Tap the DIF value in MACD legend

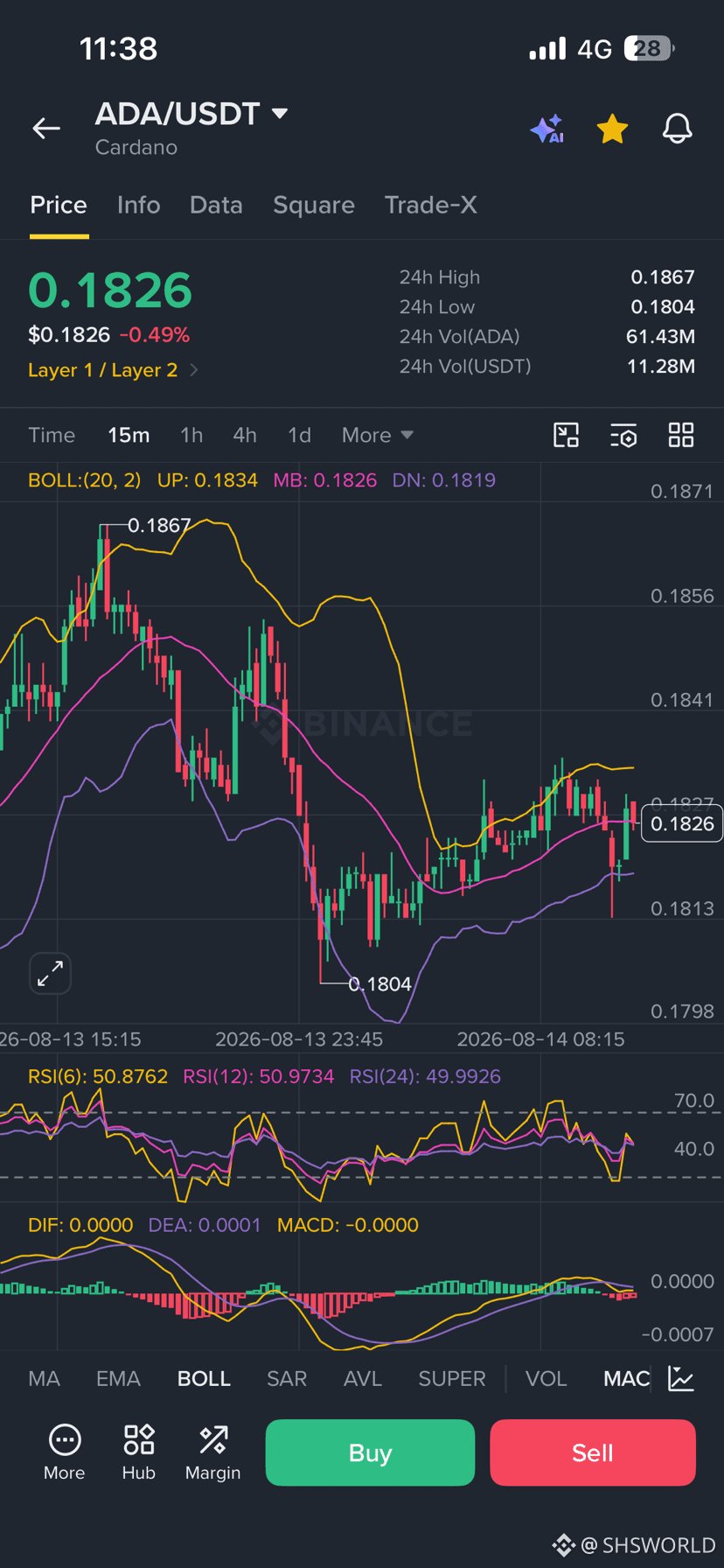point(80,1225)
